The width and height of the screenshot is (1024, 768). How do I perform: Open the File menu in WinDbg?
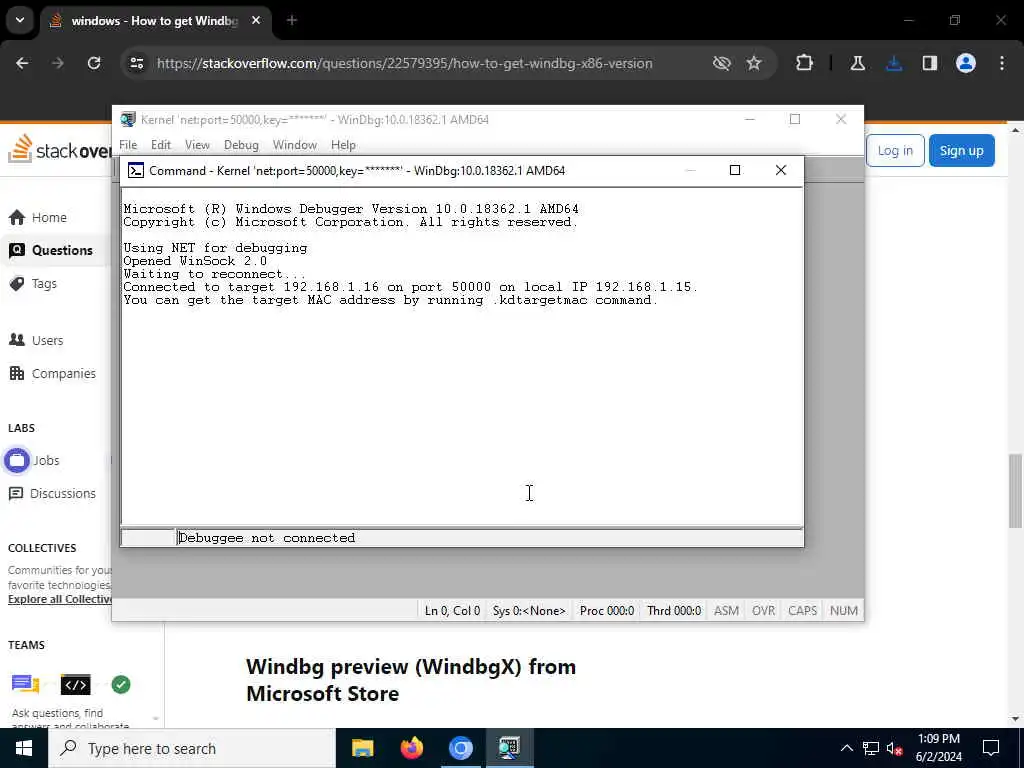pyautogui.click(x=128, y=145)
